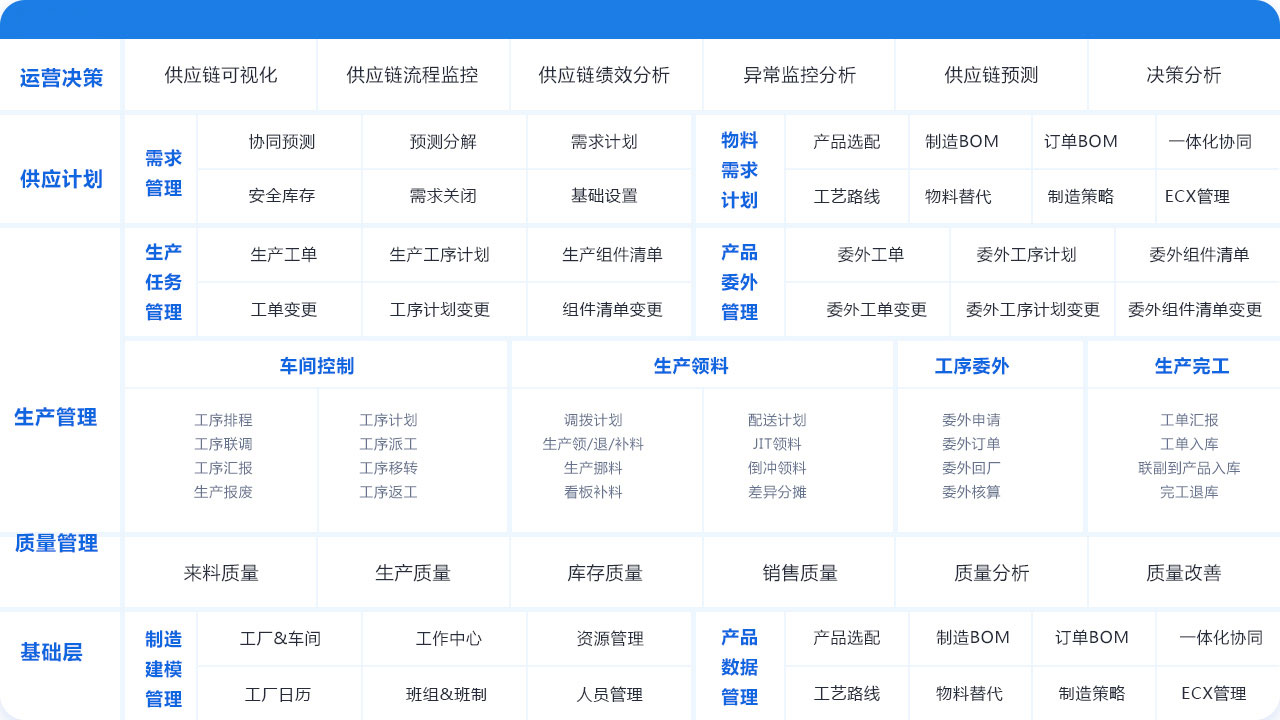Viewport: 1280px width, 720px height.
Task: 进入来料质量模块
Action: tap(219, 571)
